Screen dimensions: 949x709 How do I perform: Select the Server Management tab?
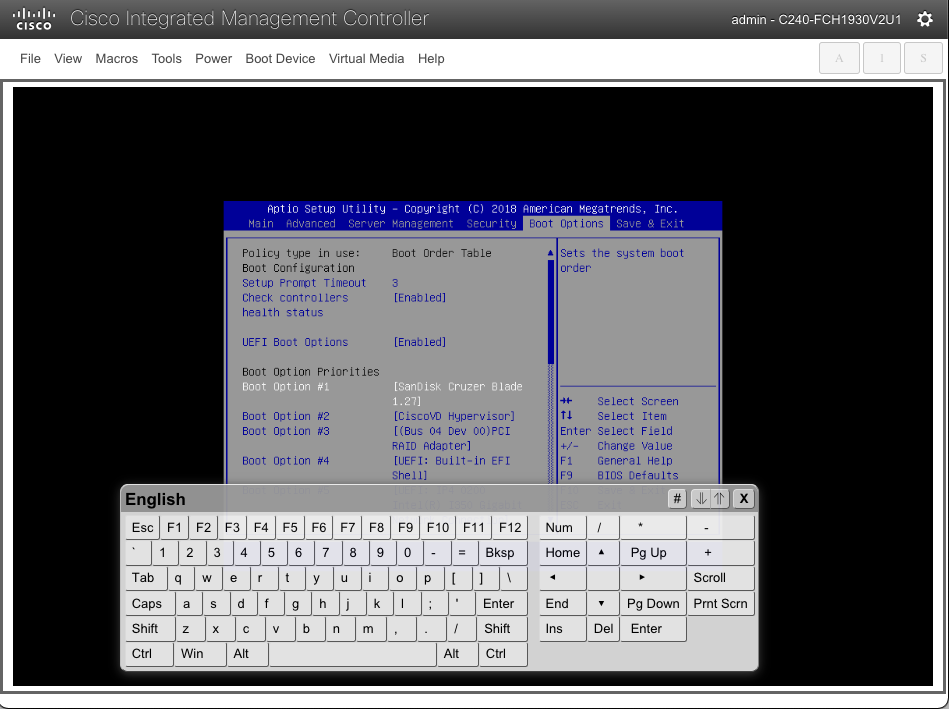click(x=401, y=223)
